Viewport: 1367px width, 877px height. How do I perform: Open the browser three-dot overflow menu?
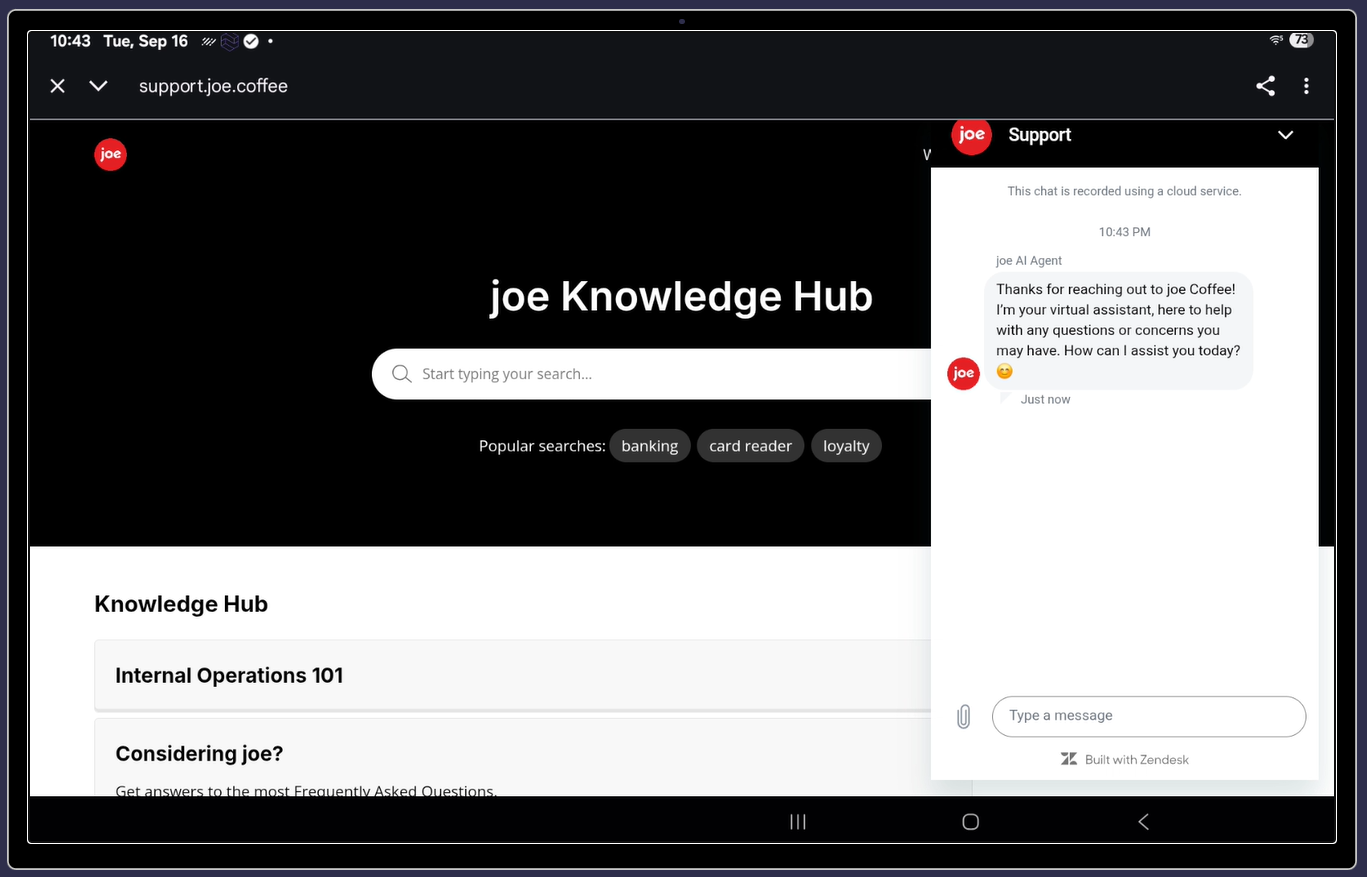1306,86
